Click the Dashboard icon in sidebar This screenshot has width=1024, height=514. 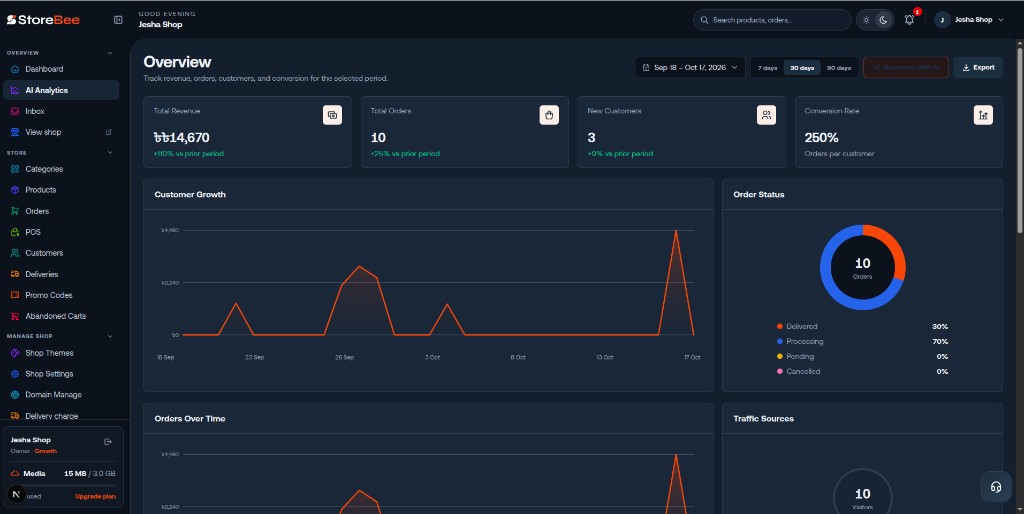[x=15, y=69]
